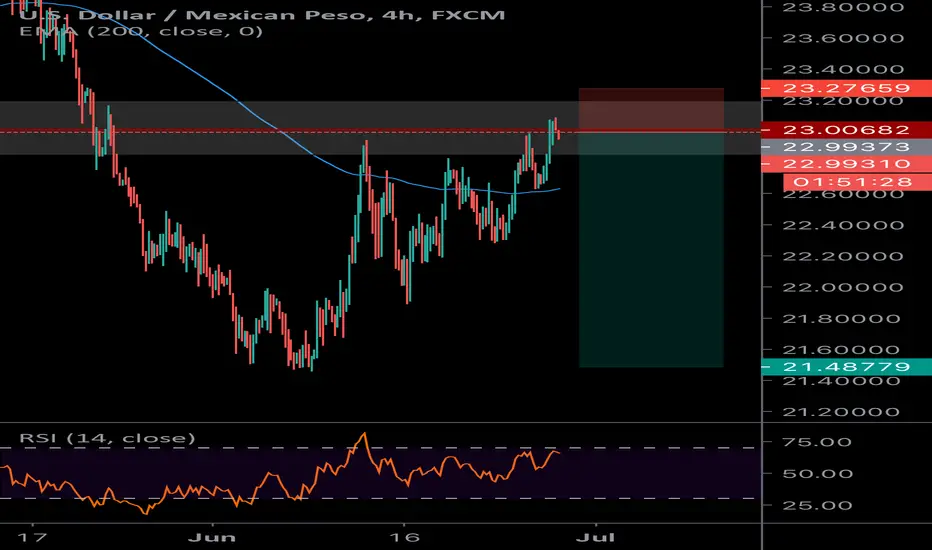Select the EMA (200, close, 0) indicator label
Screen dimensions: 932x550
pos(141,31)
